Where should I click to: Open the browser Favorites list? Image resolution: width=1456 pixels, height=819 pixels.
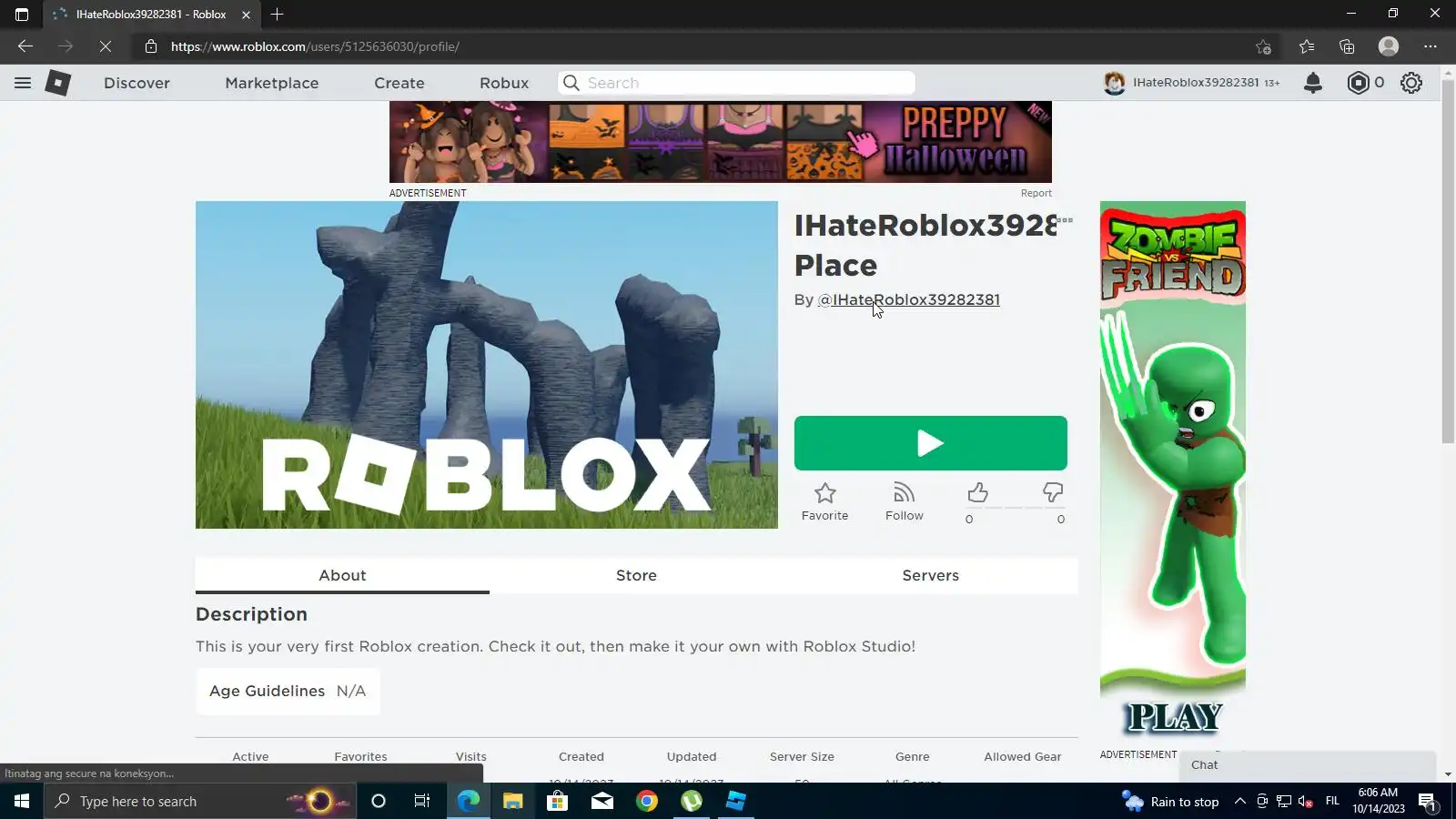1307,46
